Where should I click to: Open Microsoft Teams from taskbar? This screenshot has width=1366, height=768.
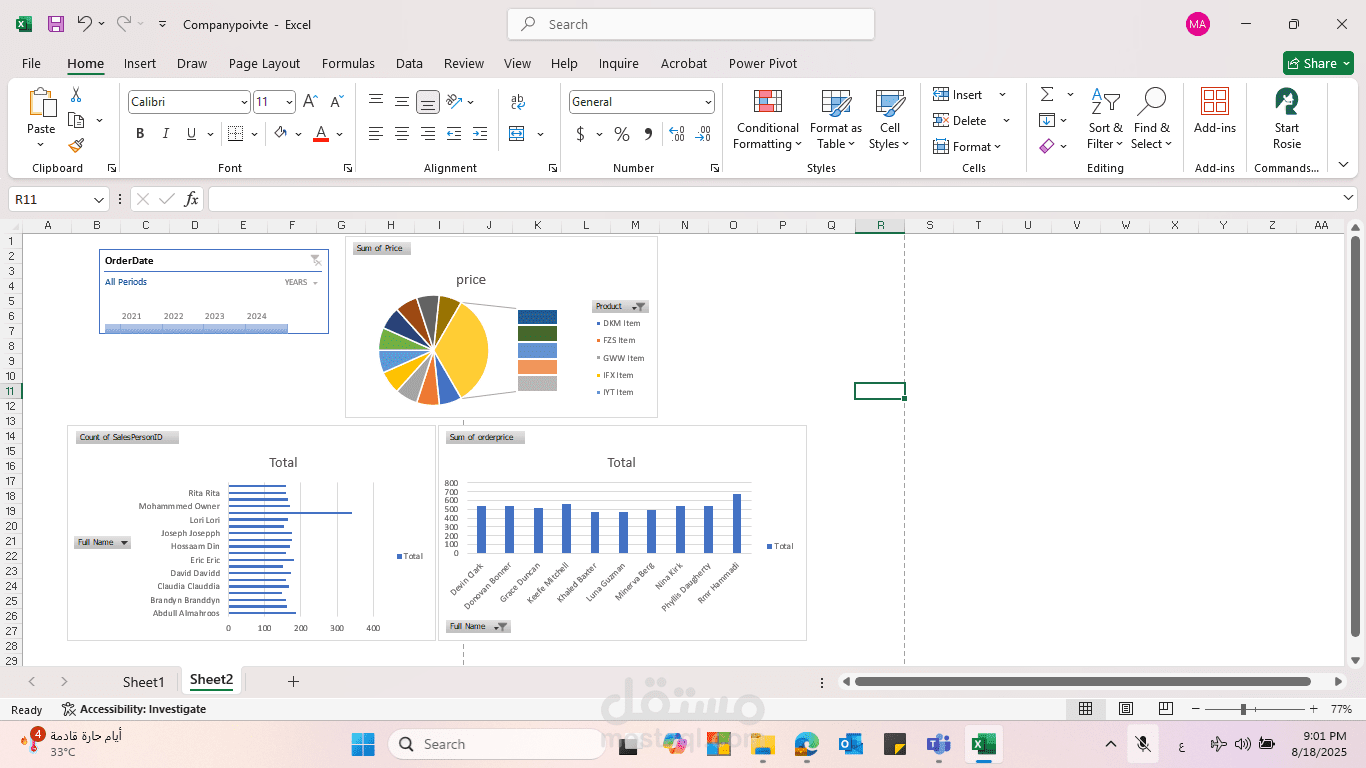(x=938, y=744)
